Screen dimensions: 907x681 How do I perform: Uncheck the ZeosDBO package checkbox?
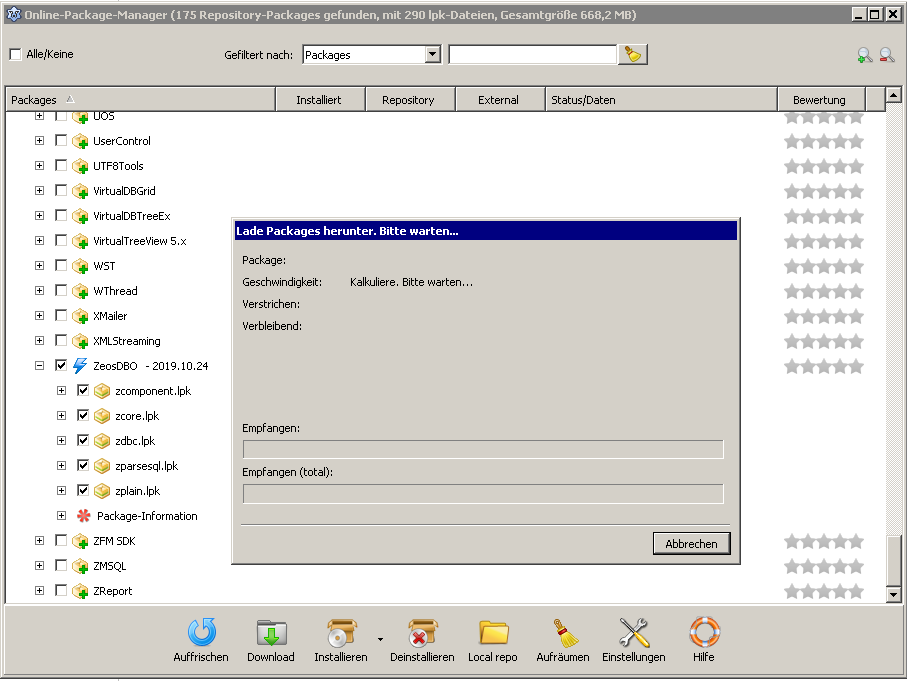61,366
